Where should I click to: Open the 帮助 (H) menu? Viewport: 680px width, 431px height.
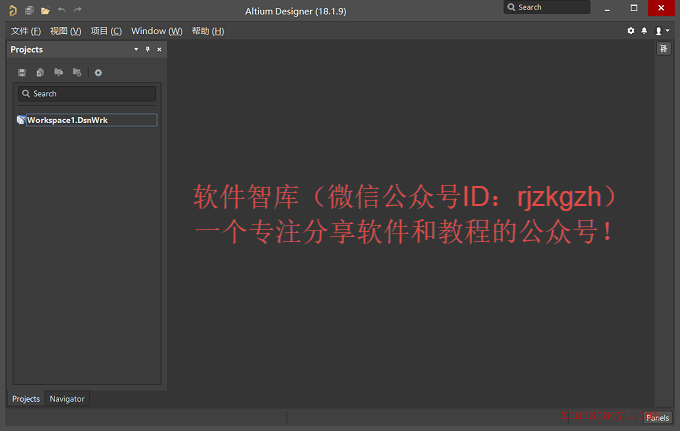pyautogui.click(x=208, y=31)
